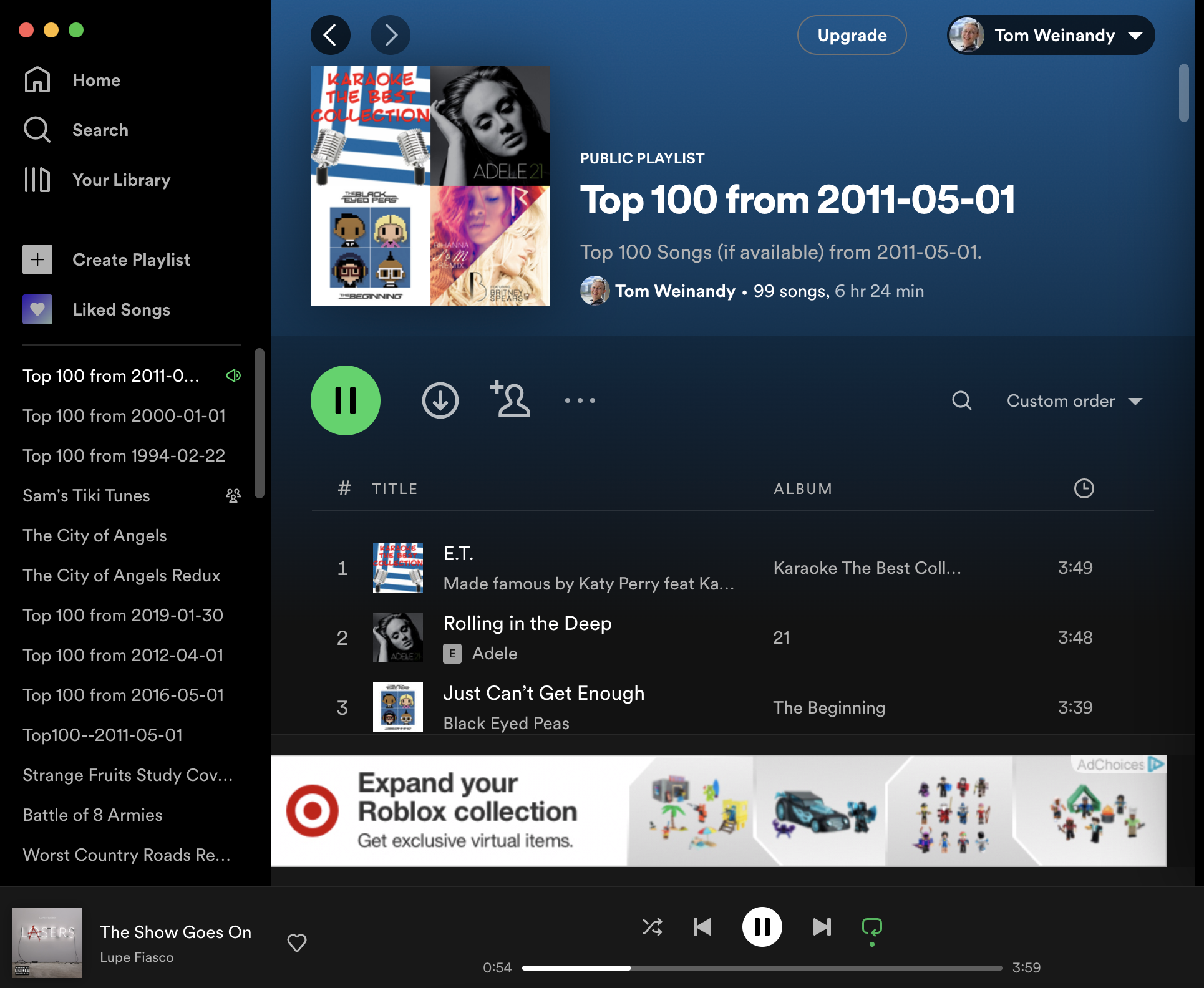Click the Tom Weinandy playlist owner link
The width and height of the screenshot is (1204, 988).
(676, 291)
